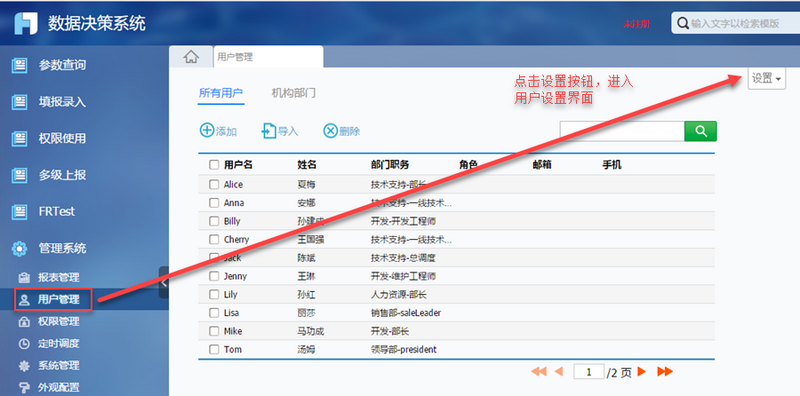This screenshot has height=396, width=800.
Task: Click the 导入 import icon
Action: [x=268, y=131]
